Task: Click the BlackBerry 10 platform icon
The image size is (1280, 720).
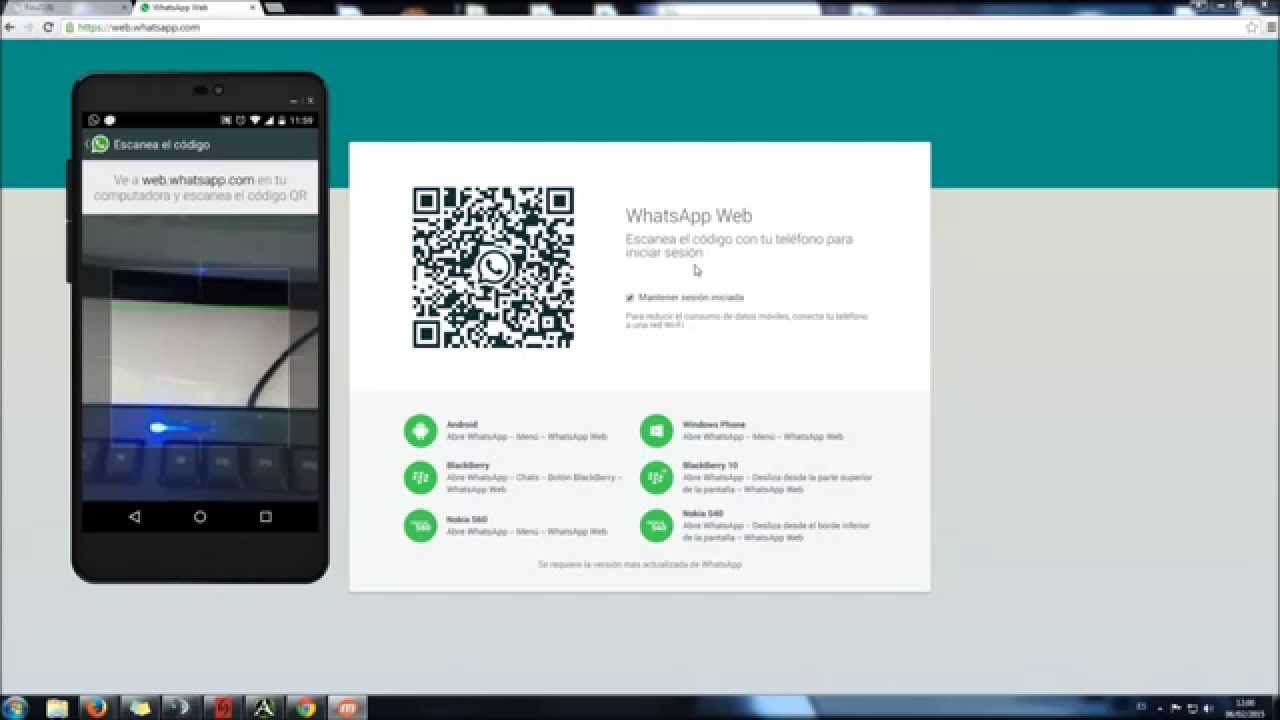Action: point(656,478)
